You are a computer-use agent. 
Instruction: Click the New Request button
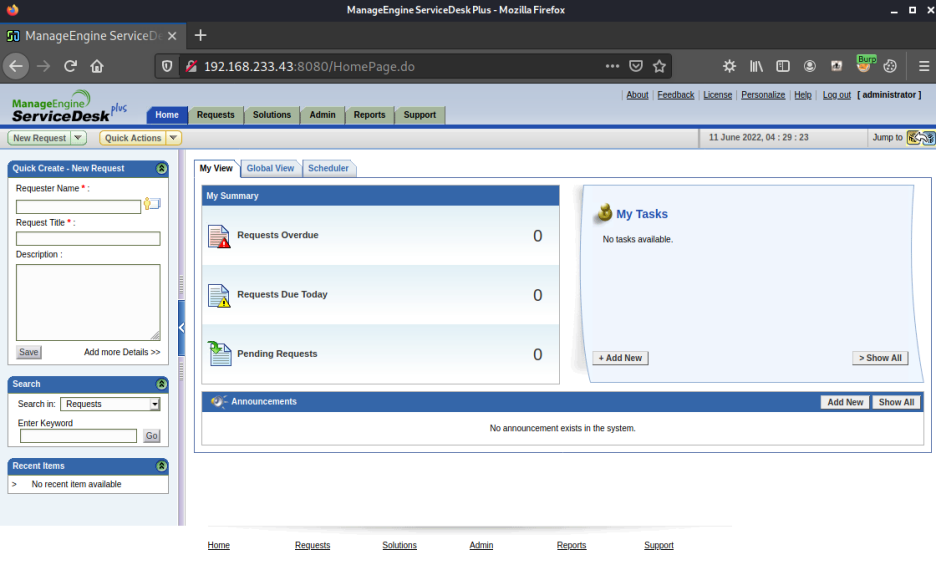[39, 138]
